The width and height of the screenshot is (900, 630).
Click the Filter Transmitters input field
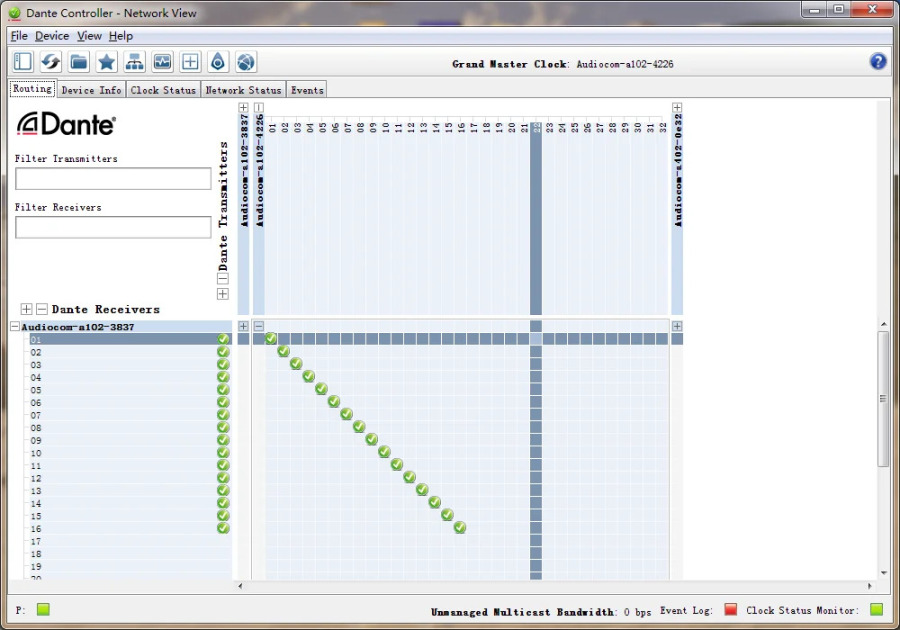click(x=113, y=178)
